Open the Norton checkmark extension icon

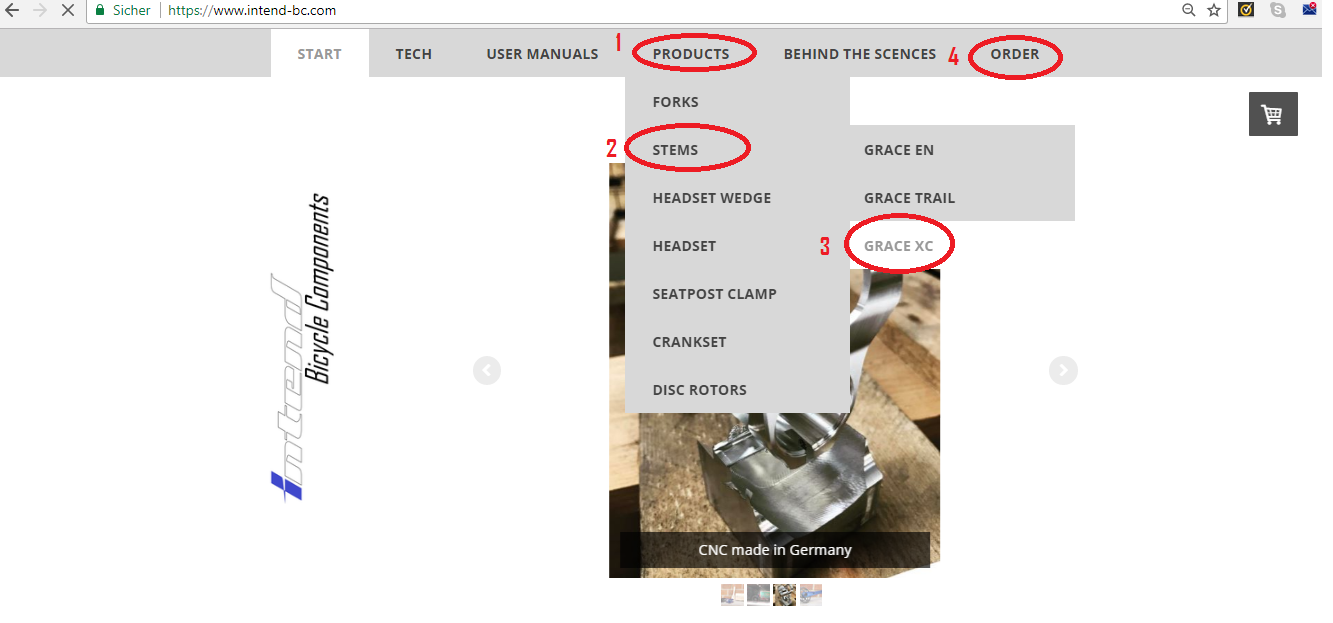click(1246, 10)
